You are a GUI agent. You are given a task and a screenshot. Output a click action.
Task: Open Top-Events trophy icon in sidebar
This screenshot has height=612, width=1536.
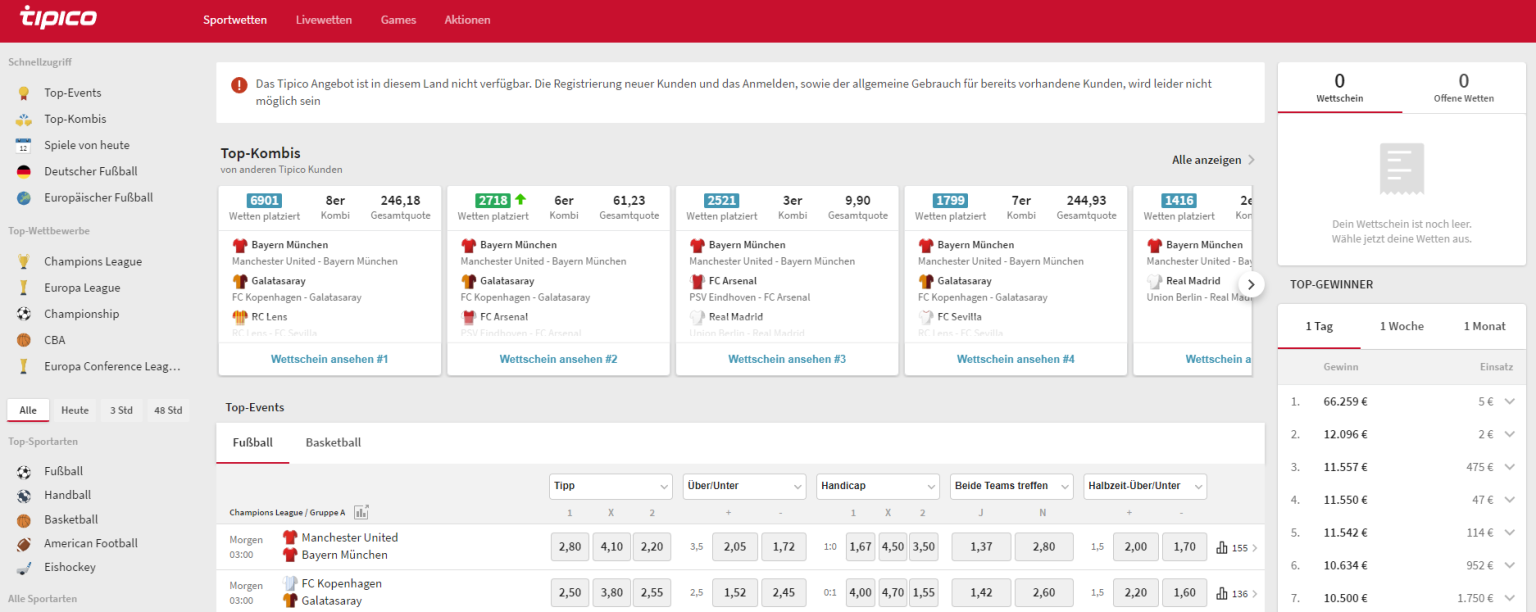23,93
